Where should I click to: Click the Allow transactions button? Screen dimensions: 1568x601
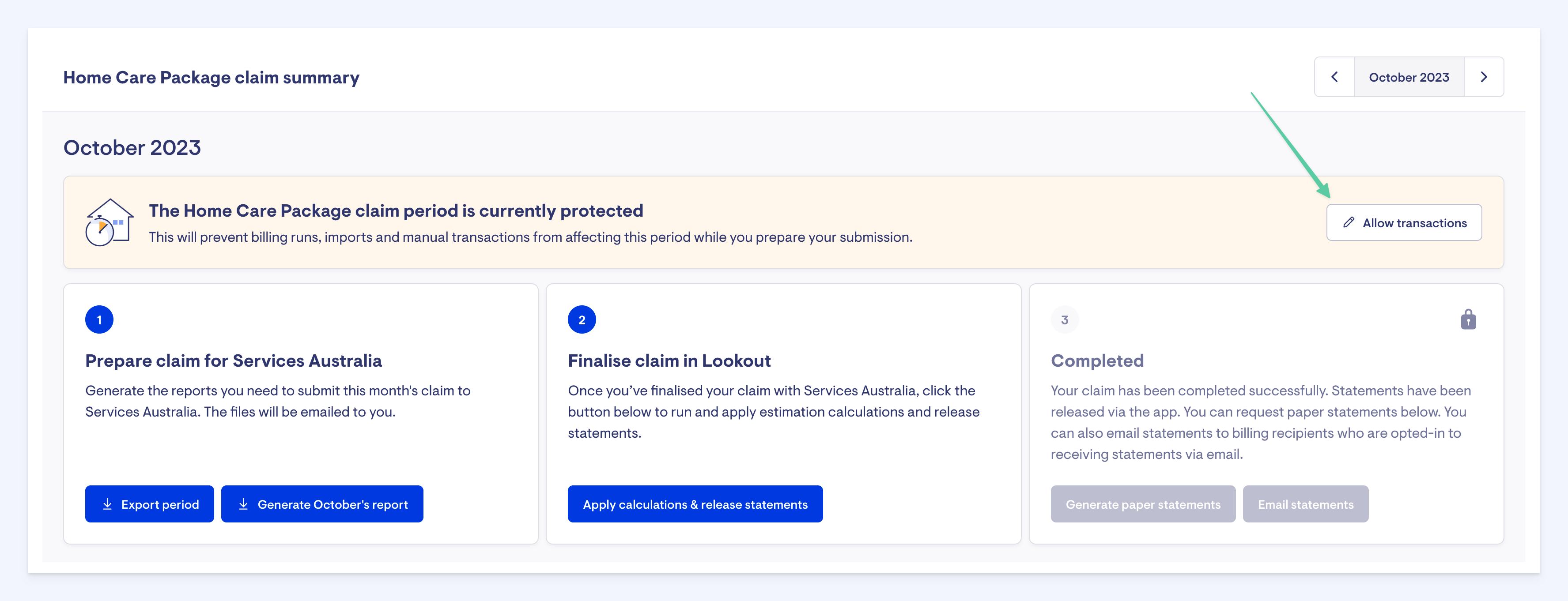1404,223
